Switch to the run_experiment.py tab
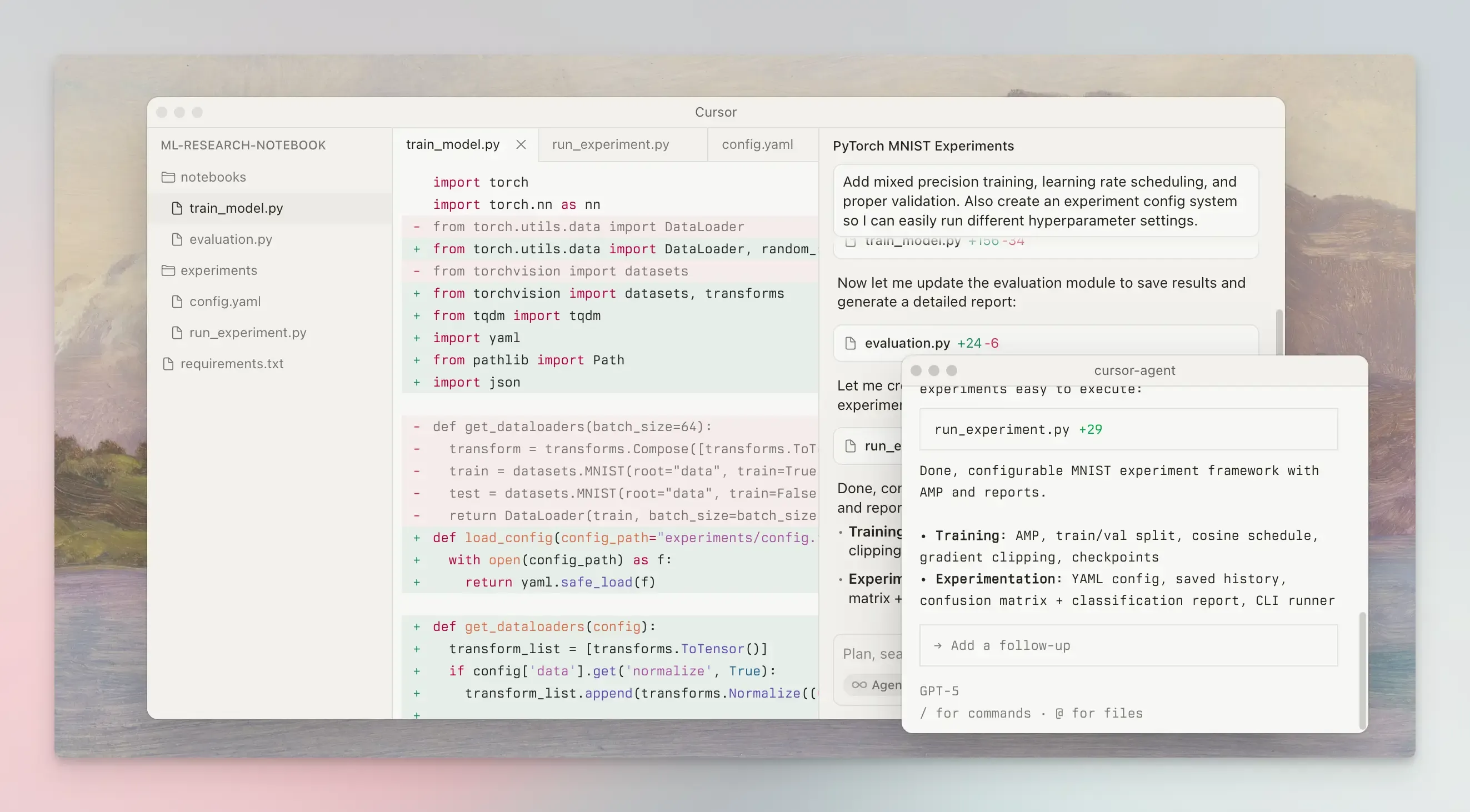 610,144
